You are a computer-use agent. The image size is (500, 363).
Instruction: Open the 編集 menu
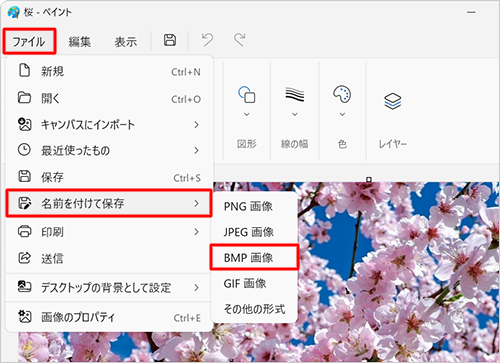(79, 42)
